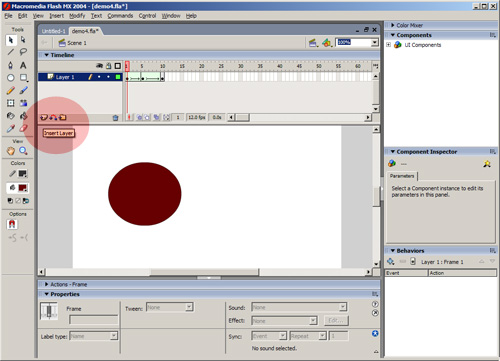Expand the UI Components tree node
This screenshot has height=361, width=500.
click(388, 45)
